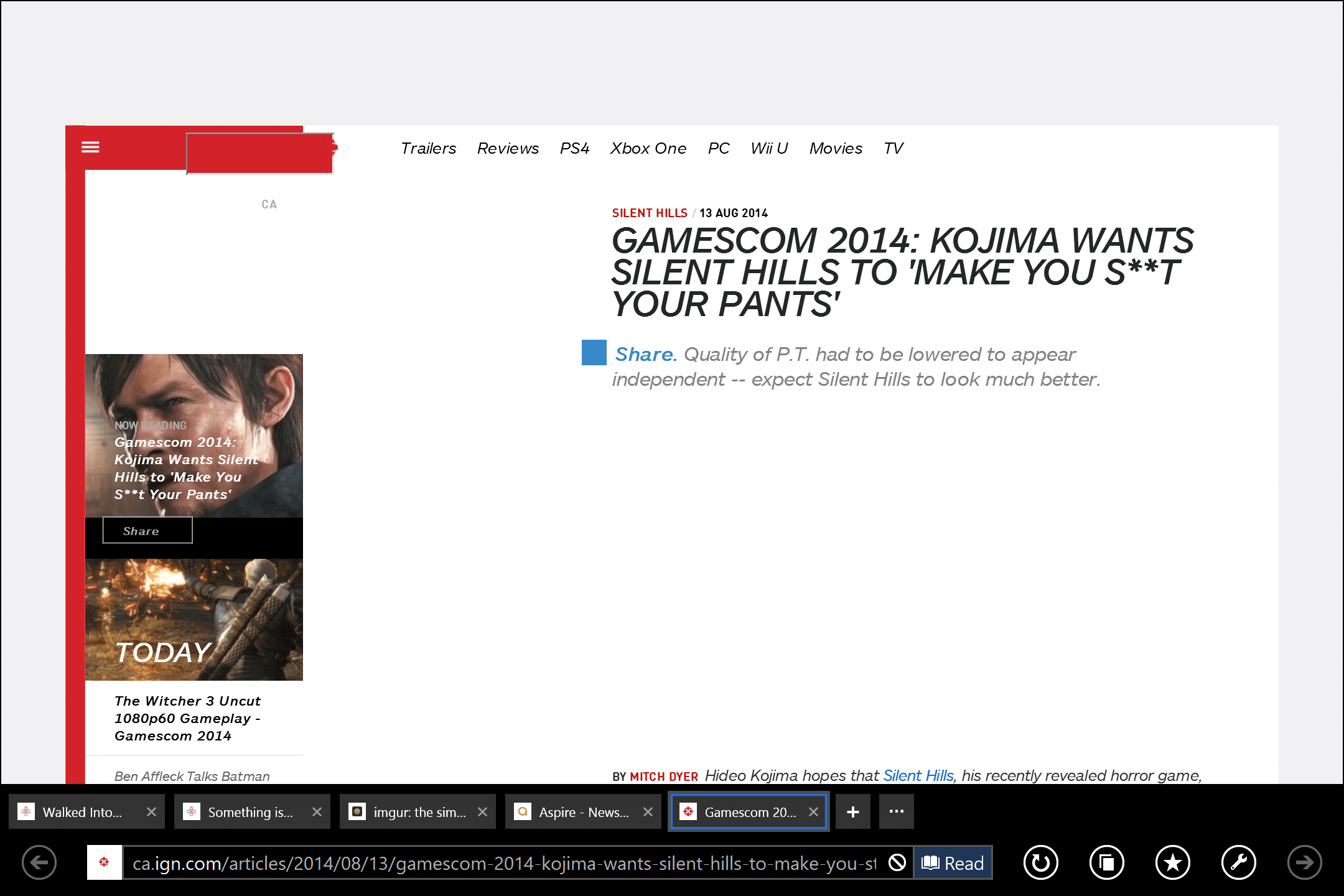Open author link MITCH DYER
Viewport: 1344px width, 896px height.
[x=664, y=777]
